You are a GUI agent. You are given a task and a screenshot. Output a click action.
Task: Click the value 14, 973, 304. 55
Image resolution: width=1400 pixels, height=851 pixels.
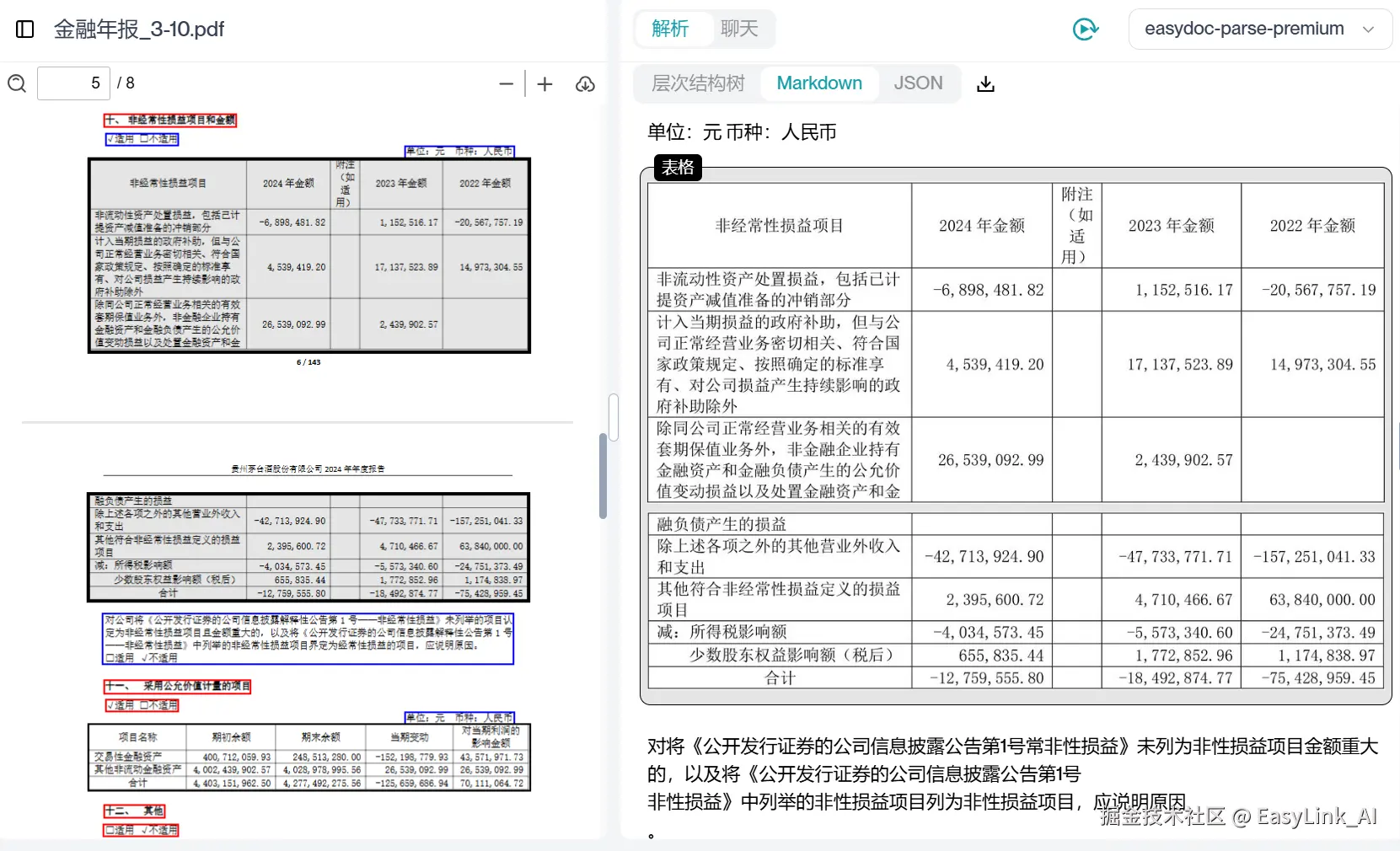[x=1323, y=365]
